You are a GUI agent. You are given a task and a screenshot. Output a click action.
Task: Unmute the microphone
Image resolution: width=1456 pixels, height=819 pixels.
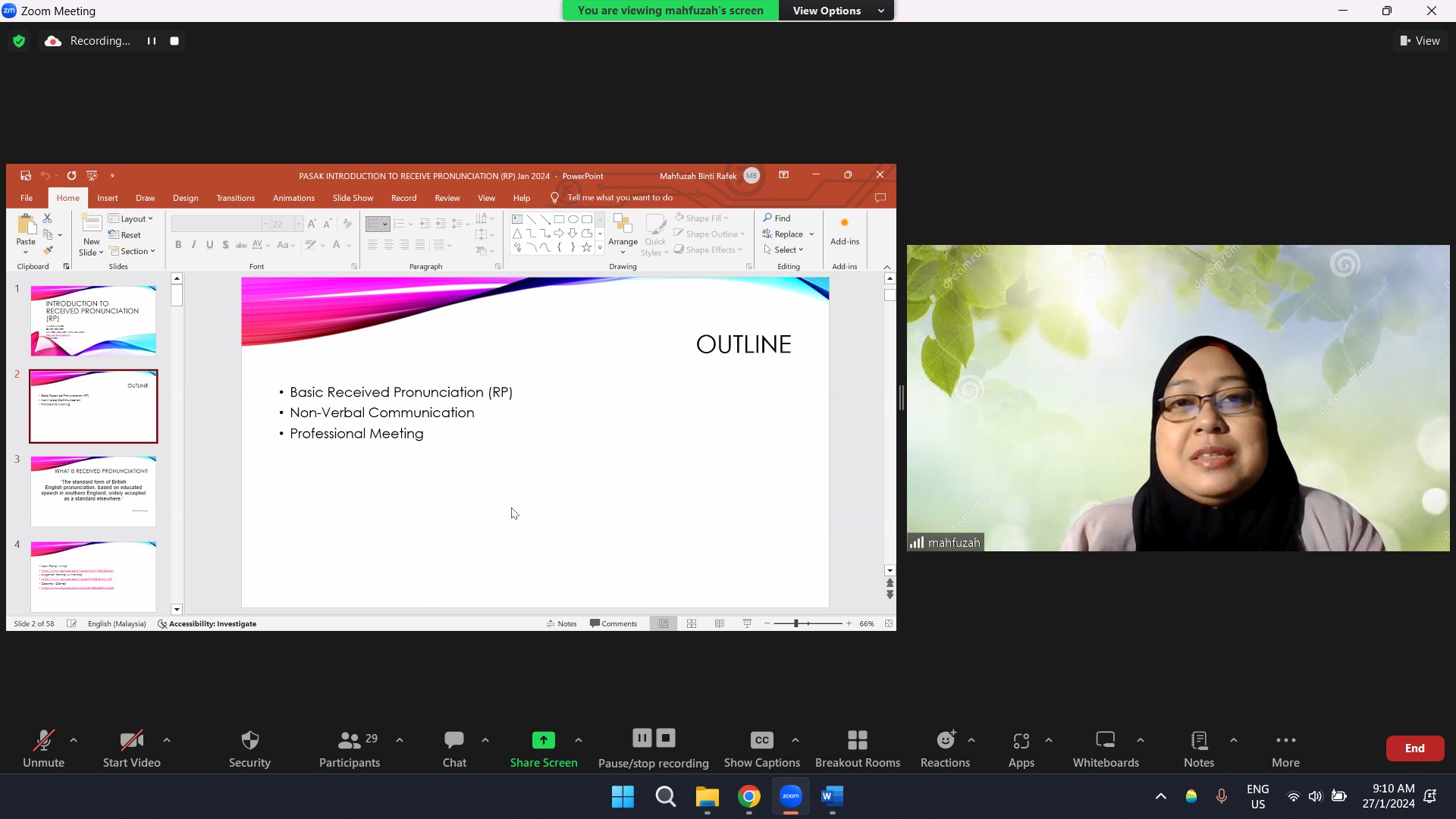pos(43,748)
